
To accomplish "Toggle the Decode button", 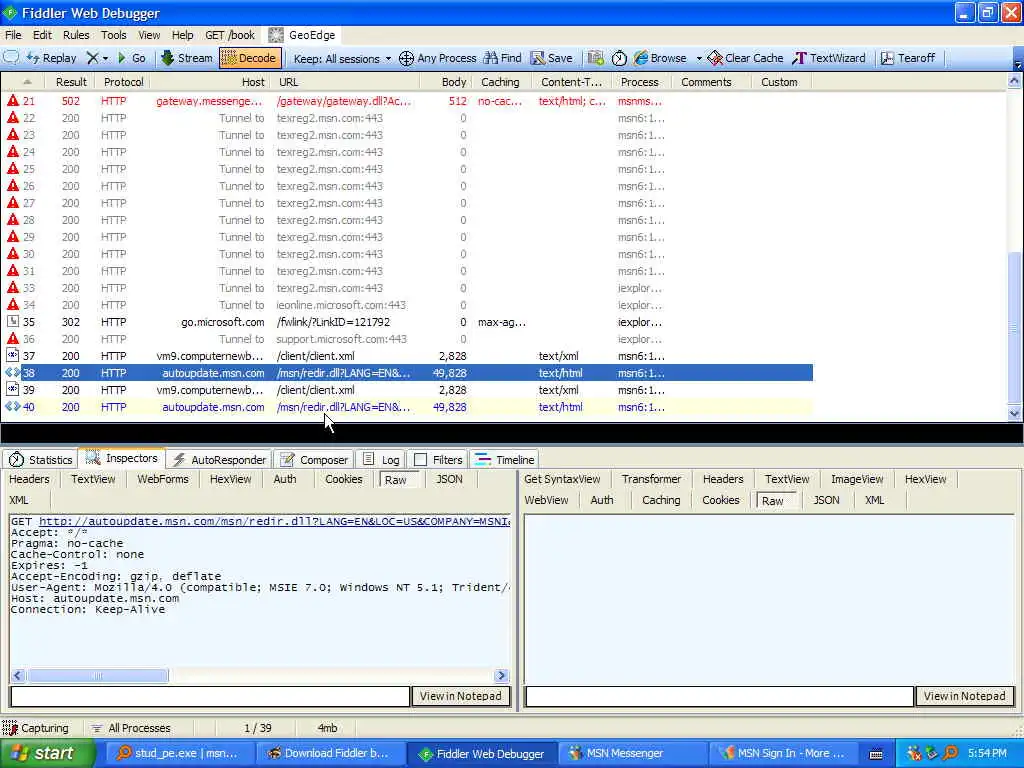I will (x=249, y=58).
